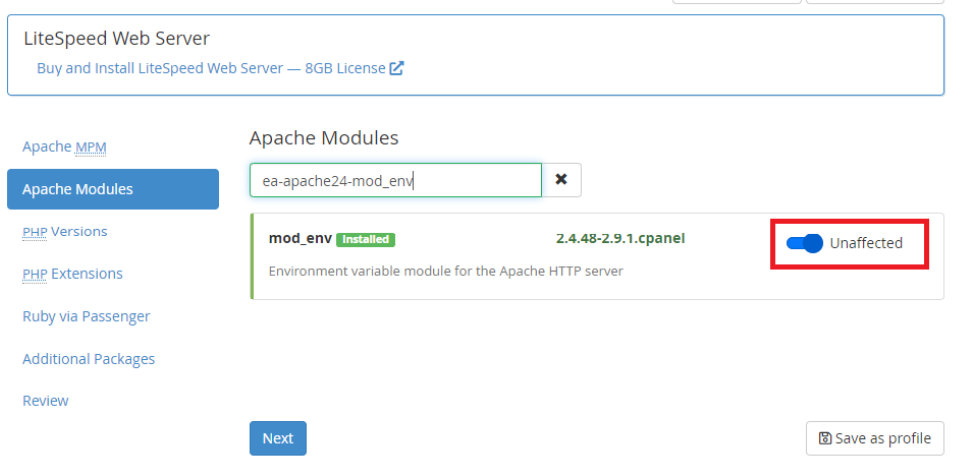
Task: Toggle the mod_env Unaffected switch
Action: [x=804, y=243]
